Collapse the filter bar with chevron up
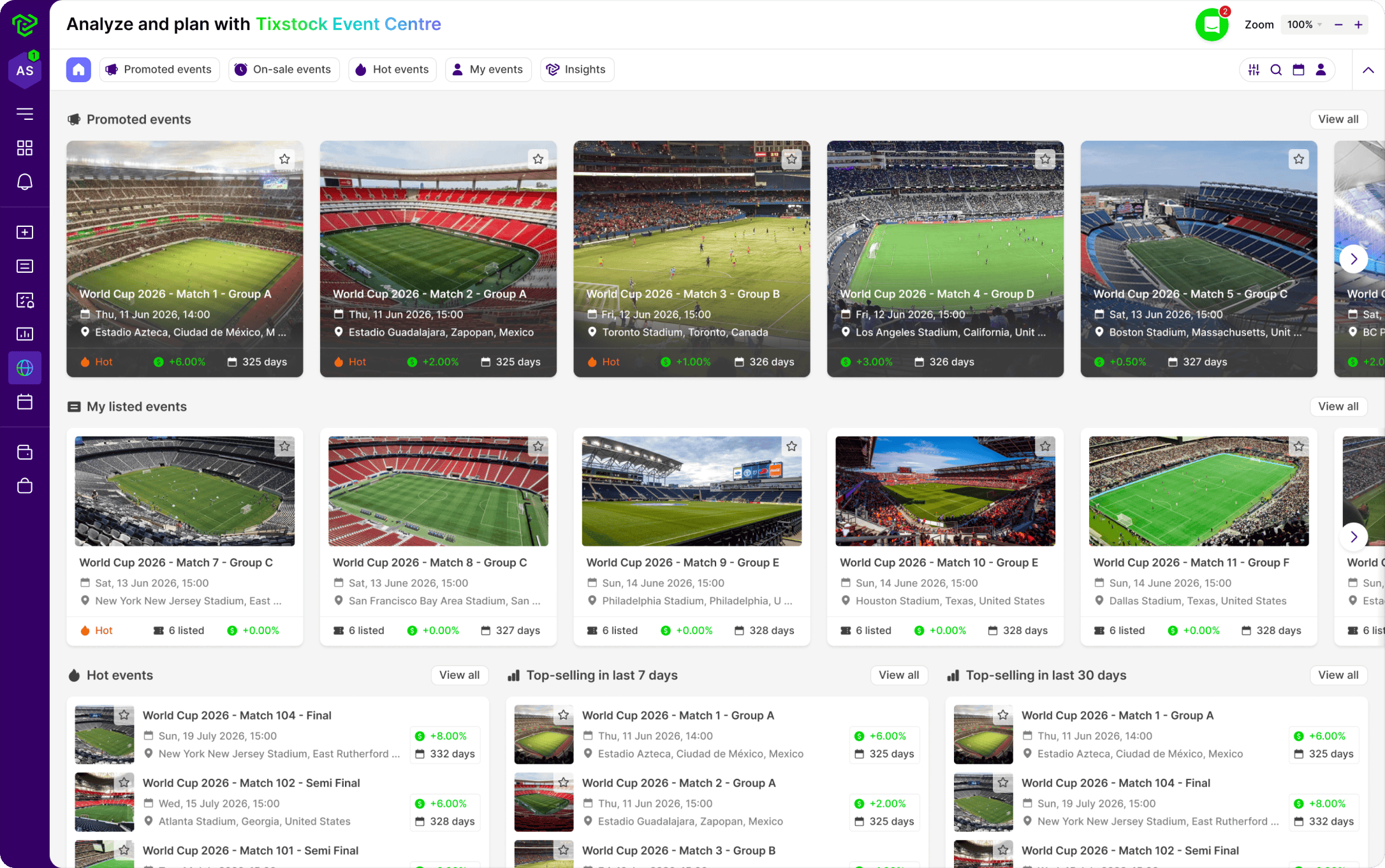This screenshot has height=868, width=1385. (1368, 70)
